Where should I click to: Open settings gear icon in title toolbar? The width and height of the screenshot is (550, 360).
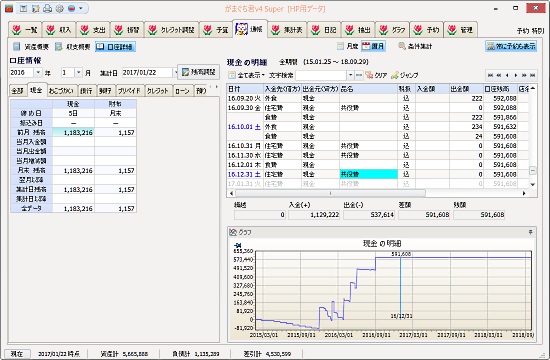point(59,8)
